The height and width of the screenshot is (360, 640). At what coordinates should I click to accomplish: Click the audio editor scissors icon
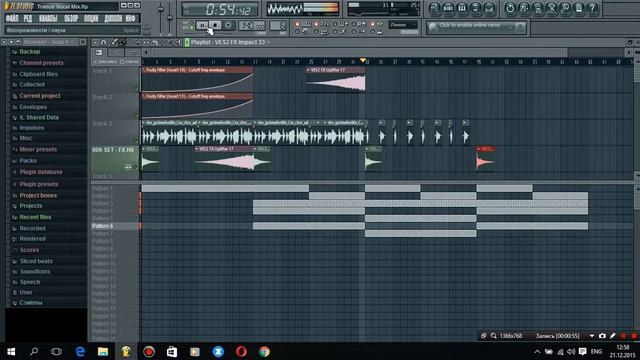[x=551, y=8]
